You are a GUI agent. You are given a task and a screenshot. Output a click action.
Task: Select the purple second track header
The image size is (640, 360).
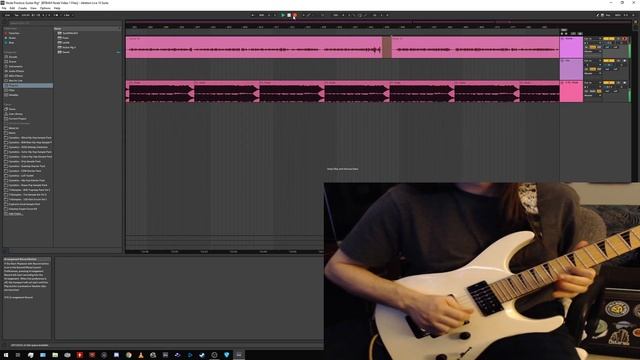(571, 69)
